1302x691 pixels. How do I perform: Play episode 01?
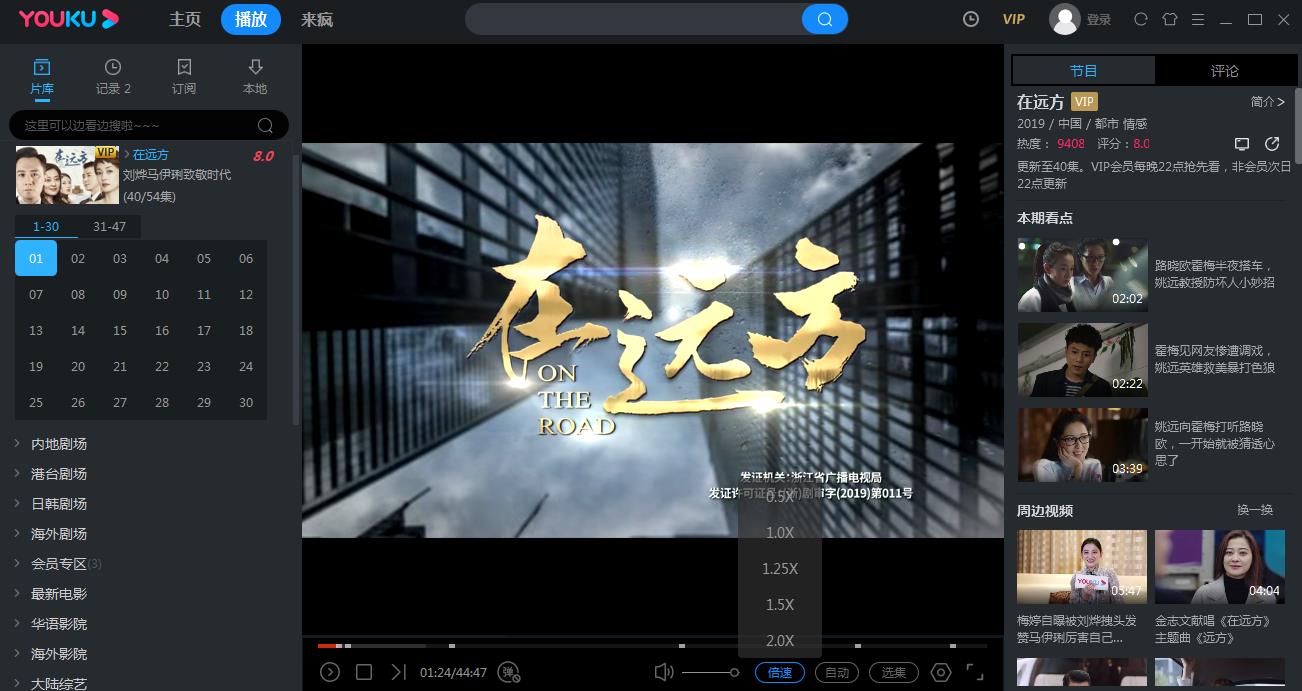point(36,258)
